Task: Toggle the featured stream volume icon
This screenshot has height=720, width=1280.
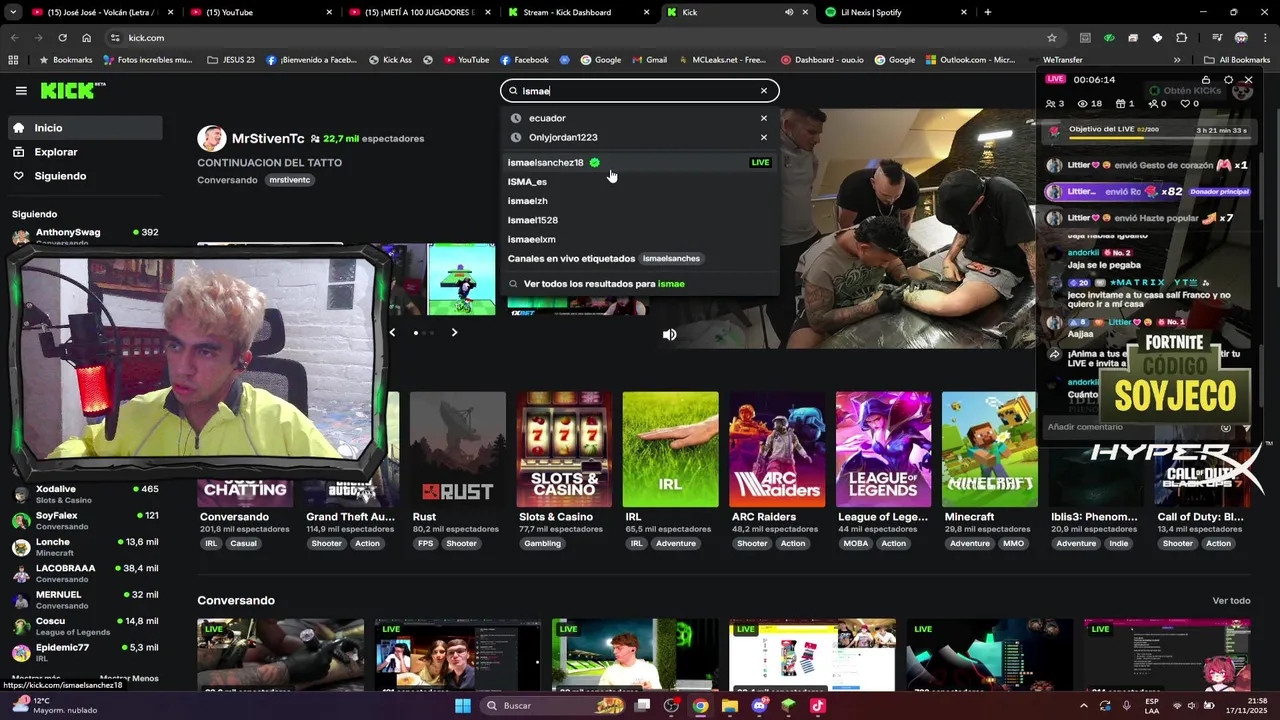Action: click(x=670, y=335)
